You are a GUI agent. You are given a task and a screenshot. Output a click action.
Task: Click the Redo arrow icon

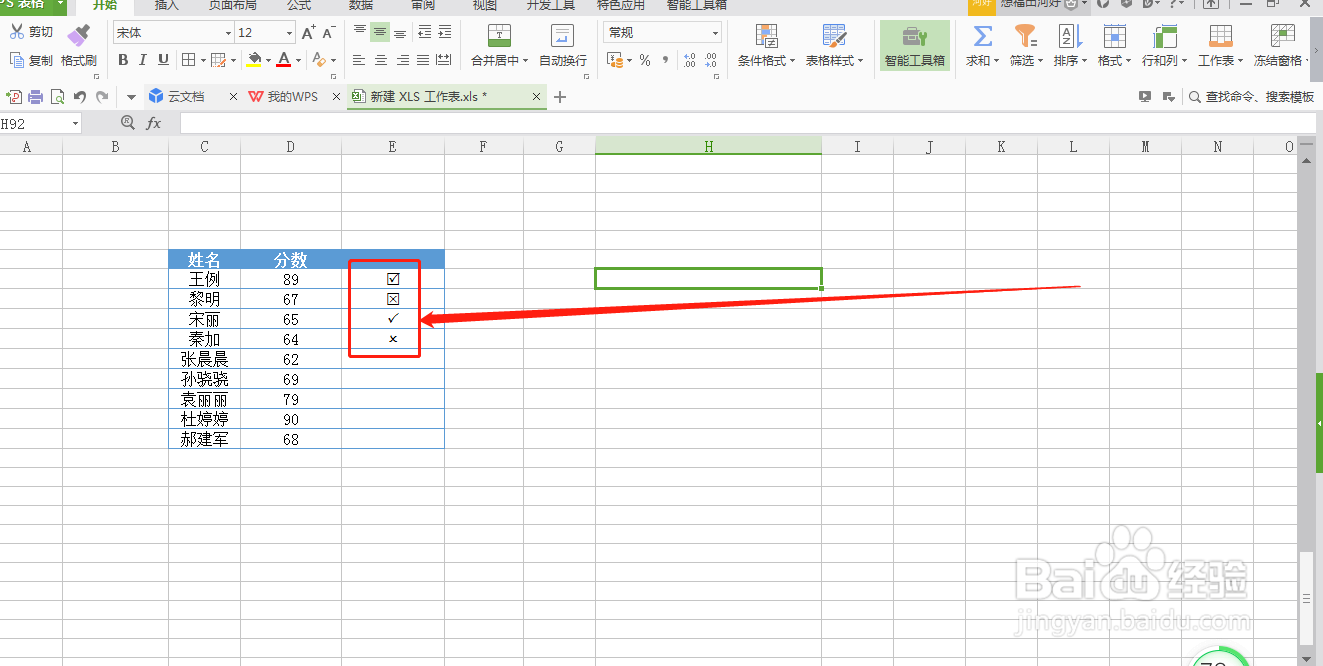pos(101,97)
